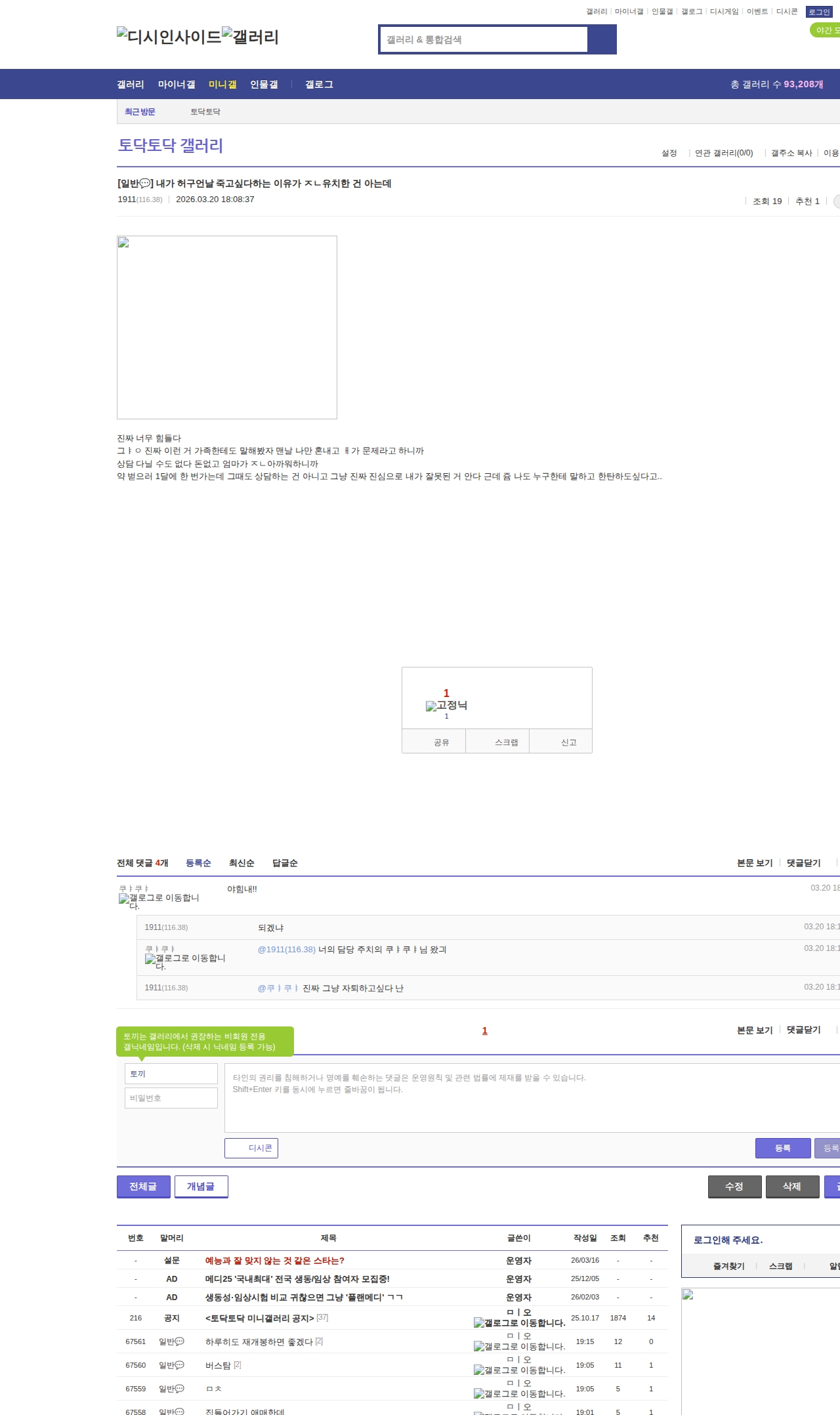This screenshot has height=1415, width=840.
Task: Open the survey post 예능과 잘 맞지 않는 것 같은 스타는?
Action: pyautogui.click(x=274, y=1260)
